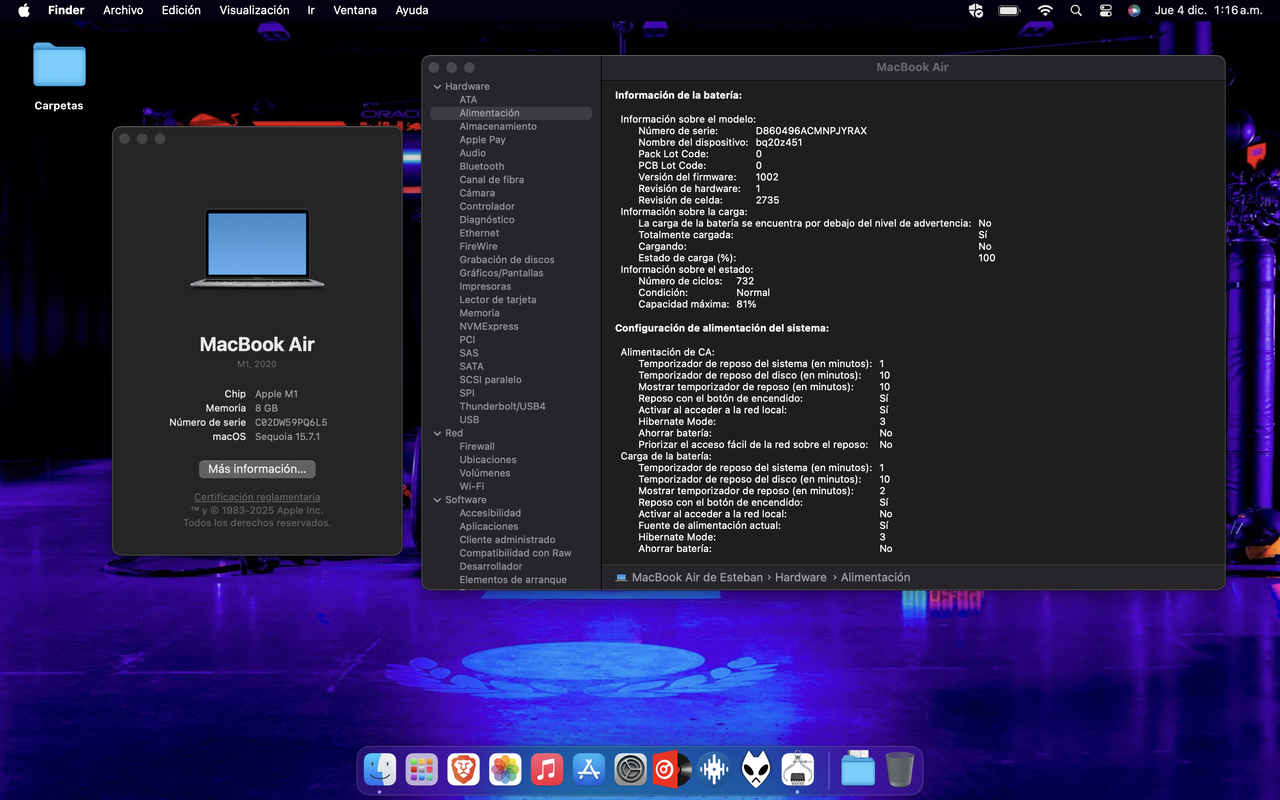Open System Settings from the Dock
Screen dimensions: 1280x800
point(630,769)
